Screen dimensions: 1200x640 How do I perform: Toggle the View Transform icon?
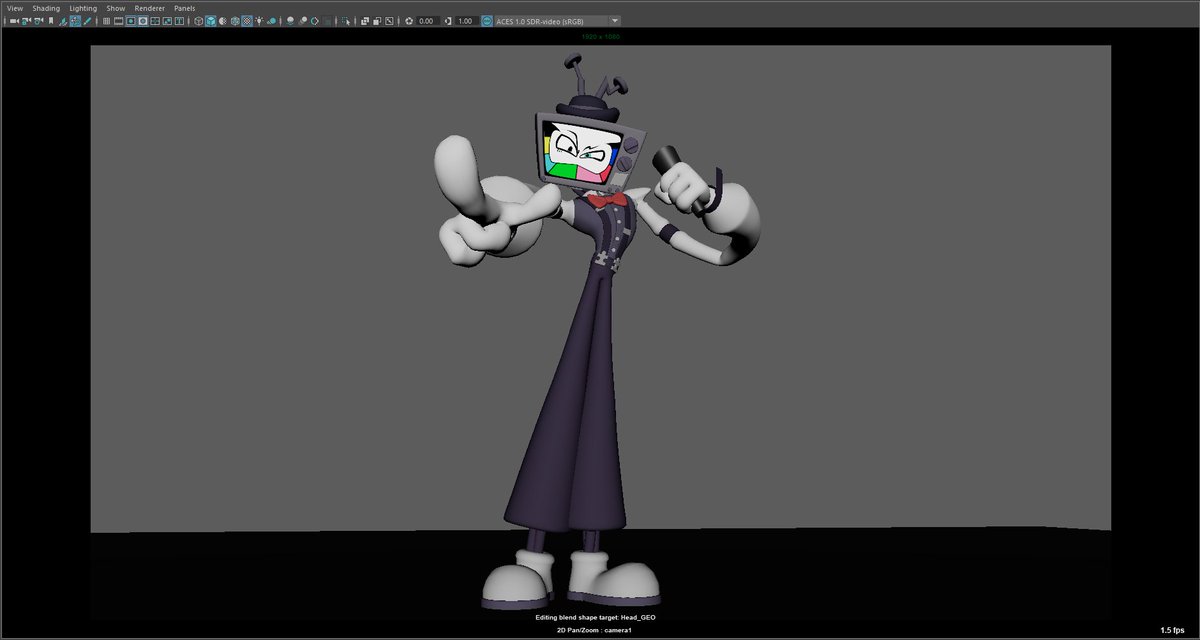click(487, 21)
